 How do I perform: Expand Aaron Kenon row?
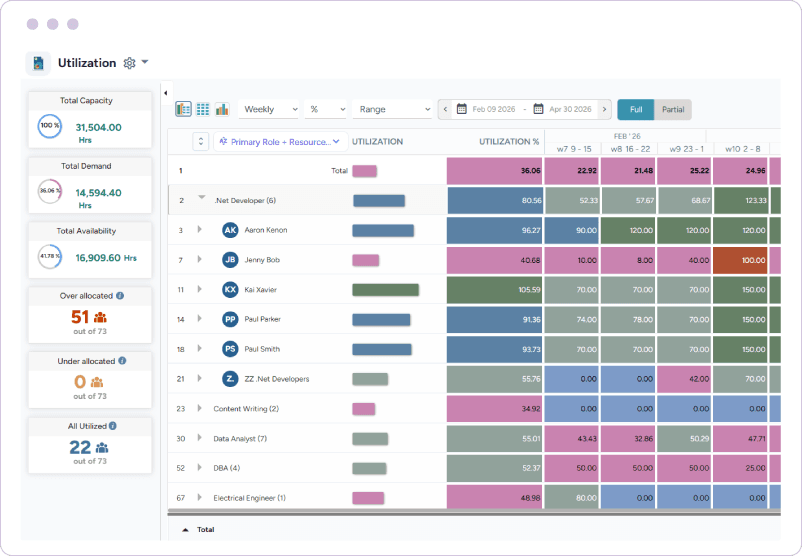[x=199, y=229]
